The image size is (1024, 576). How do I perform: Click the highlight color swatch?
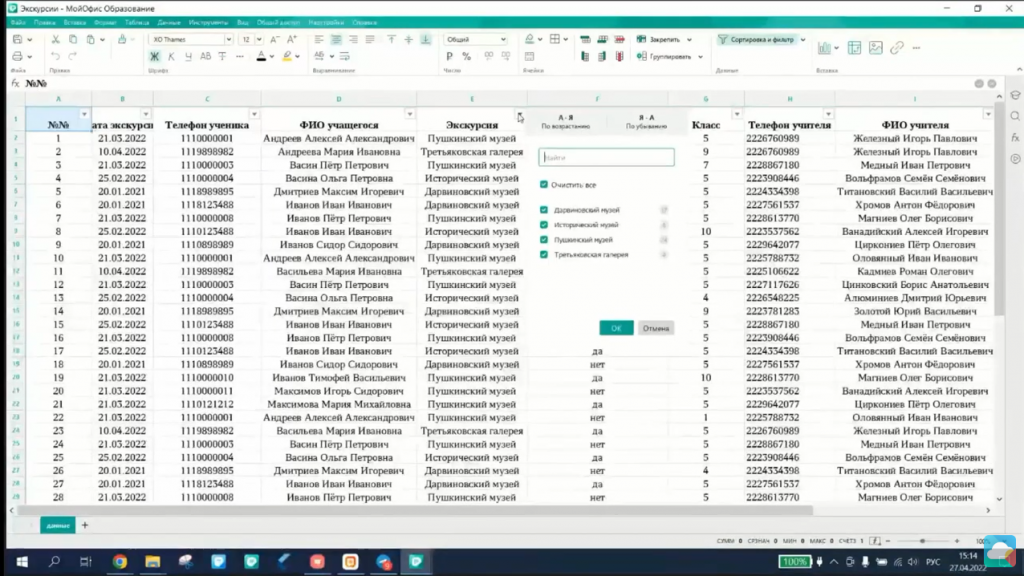(287, 56)
